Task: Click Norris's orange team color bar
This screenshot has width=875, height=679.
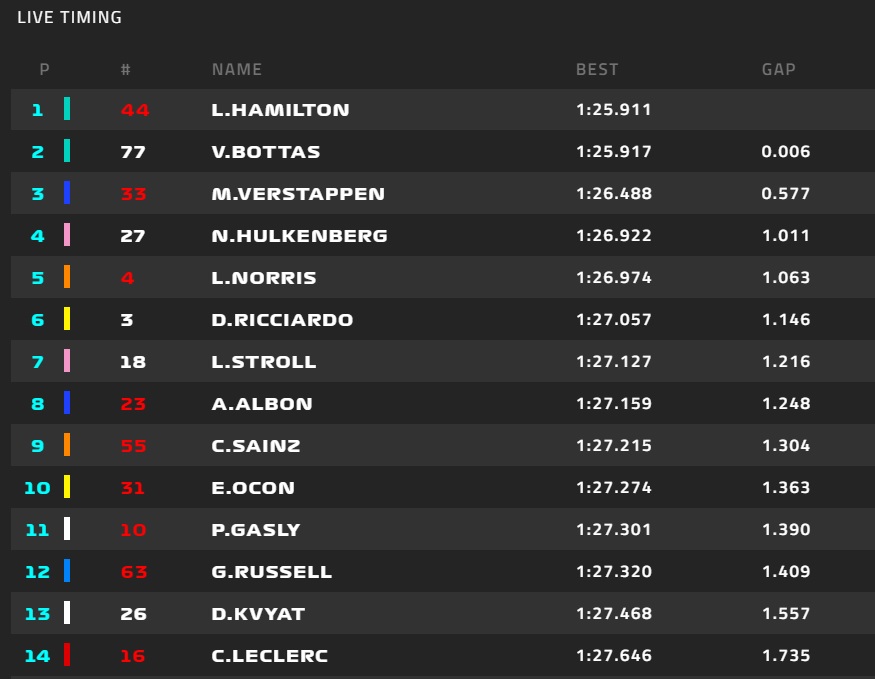Action: (67, 277)
